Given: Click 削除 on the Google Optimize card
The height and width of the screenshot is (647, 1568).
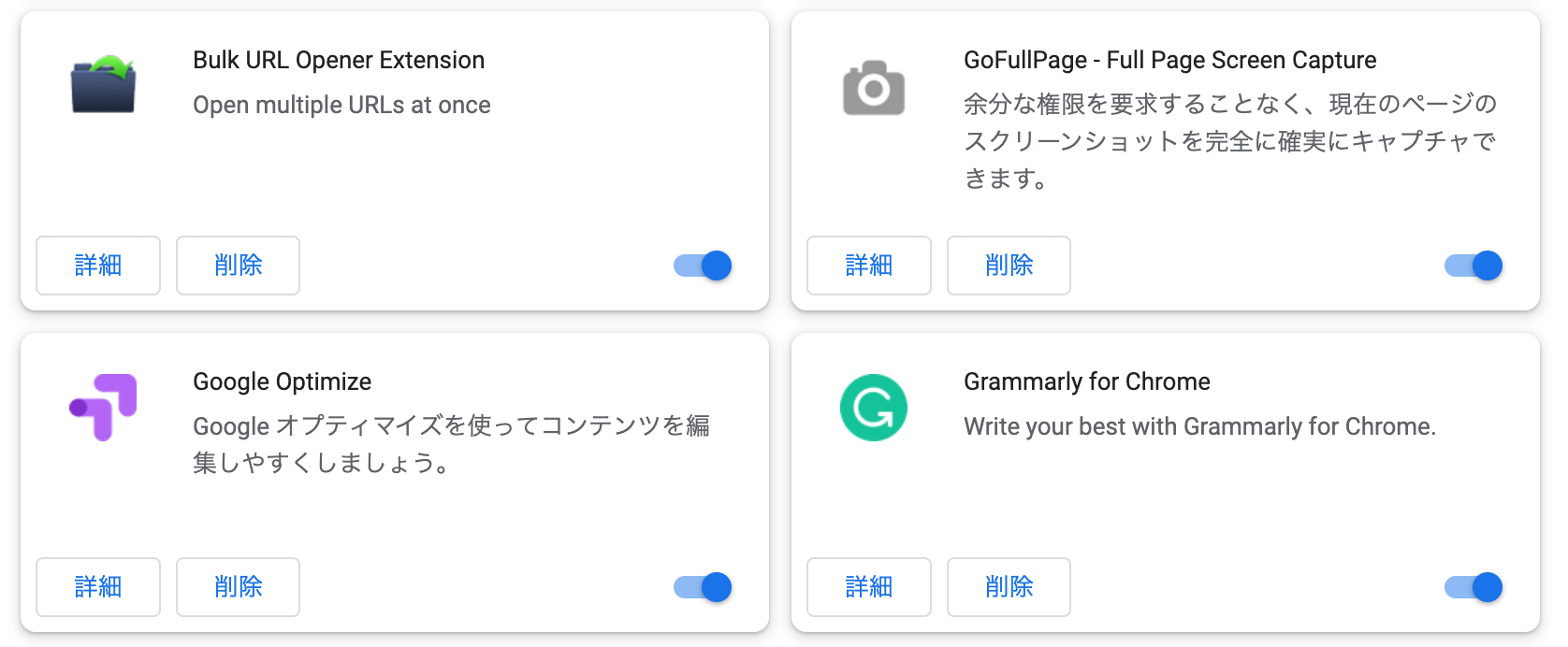Looking at the screenshot, I should (238, 587).
